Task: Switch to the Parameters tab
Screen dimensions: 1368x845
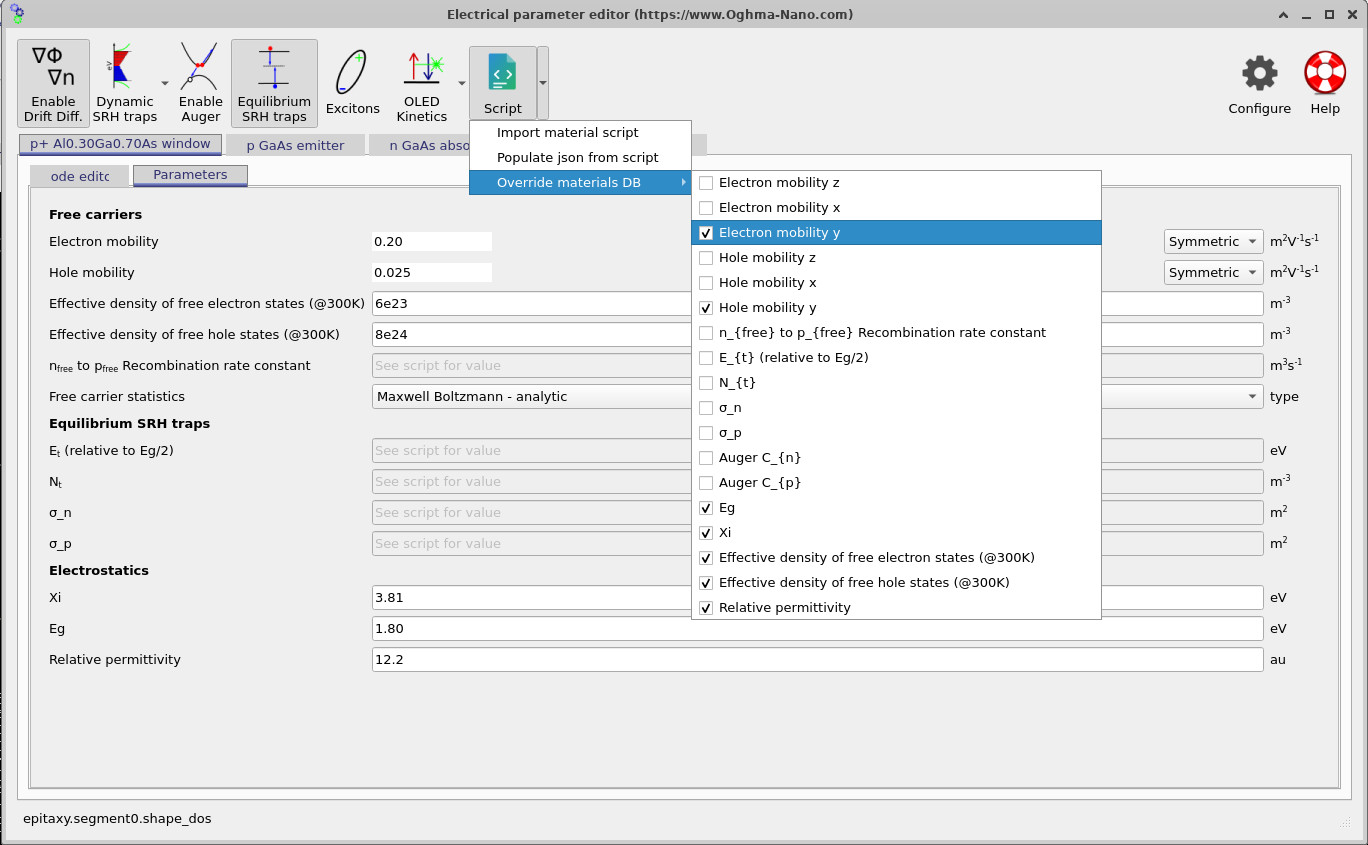Action: pyautogui.click(x=190, y=175)
